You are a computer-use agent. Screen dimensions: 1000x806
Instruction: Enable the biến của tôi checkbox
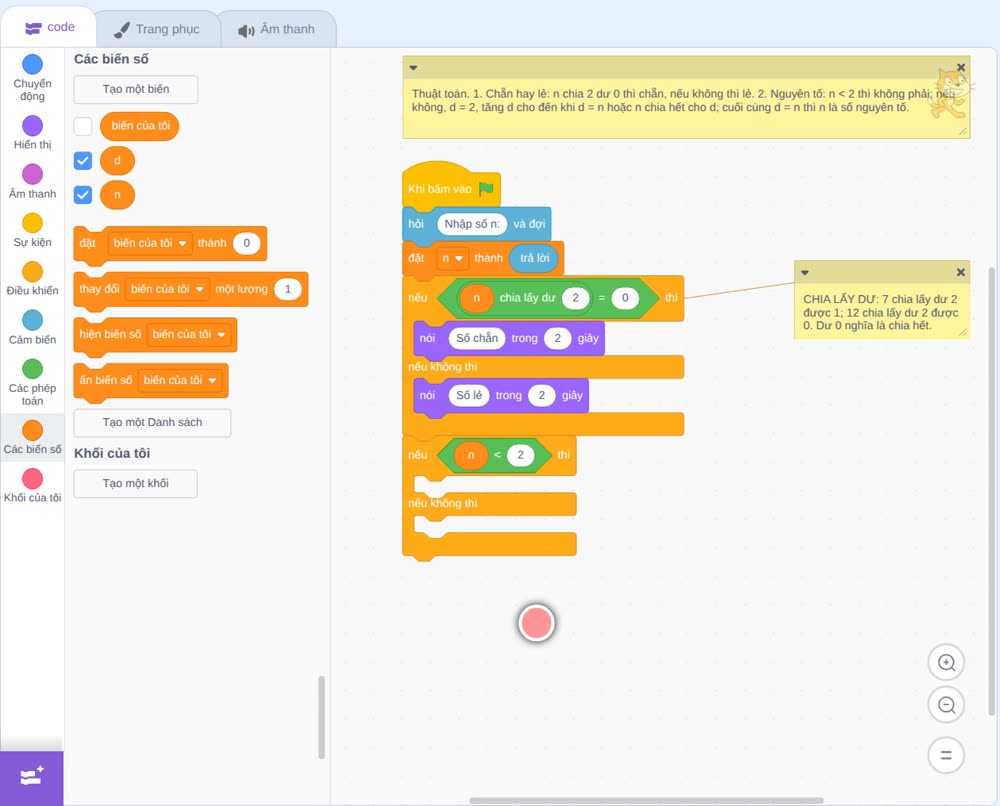83,126
